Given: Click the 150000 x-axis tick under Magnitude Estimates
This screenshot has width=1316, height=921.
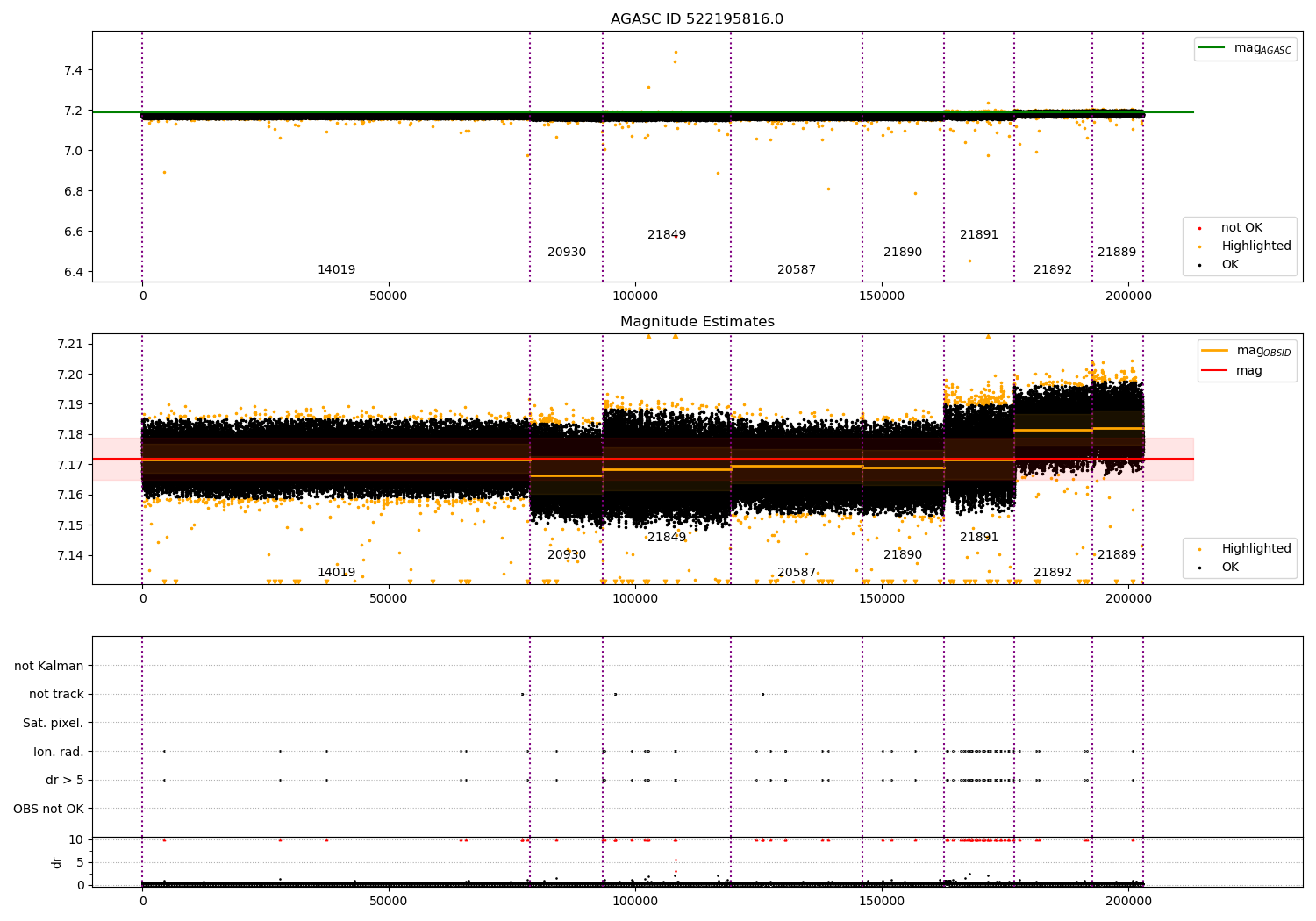Looking at the screenshot, I should tap(882, 599).
